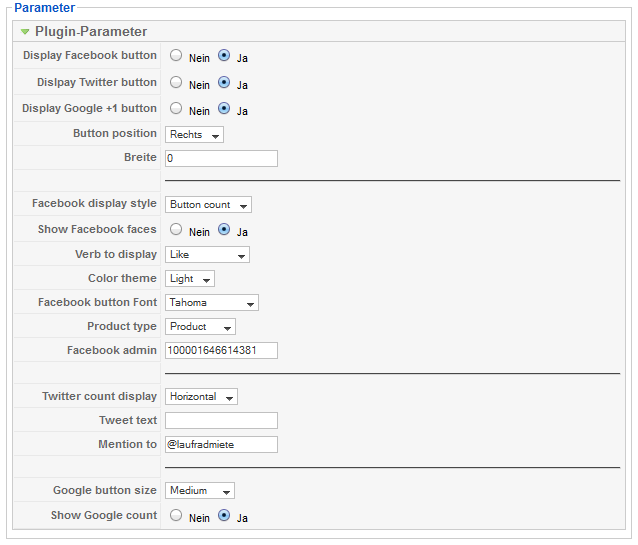The width and height of the screenshot is (638, 545).
Task: Click the Tweet text input field
Action: point(221,420)
